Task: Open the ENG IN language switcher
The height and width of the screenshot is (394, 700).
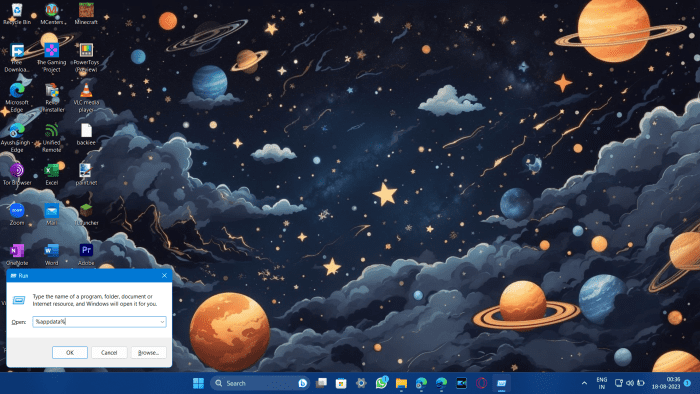Action: tap(601, 383)
